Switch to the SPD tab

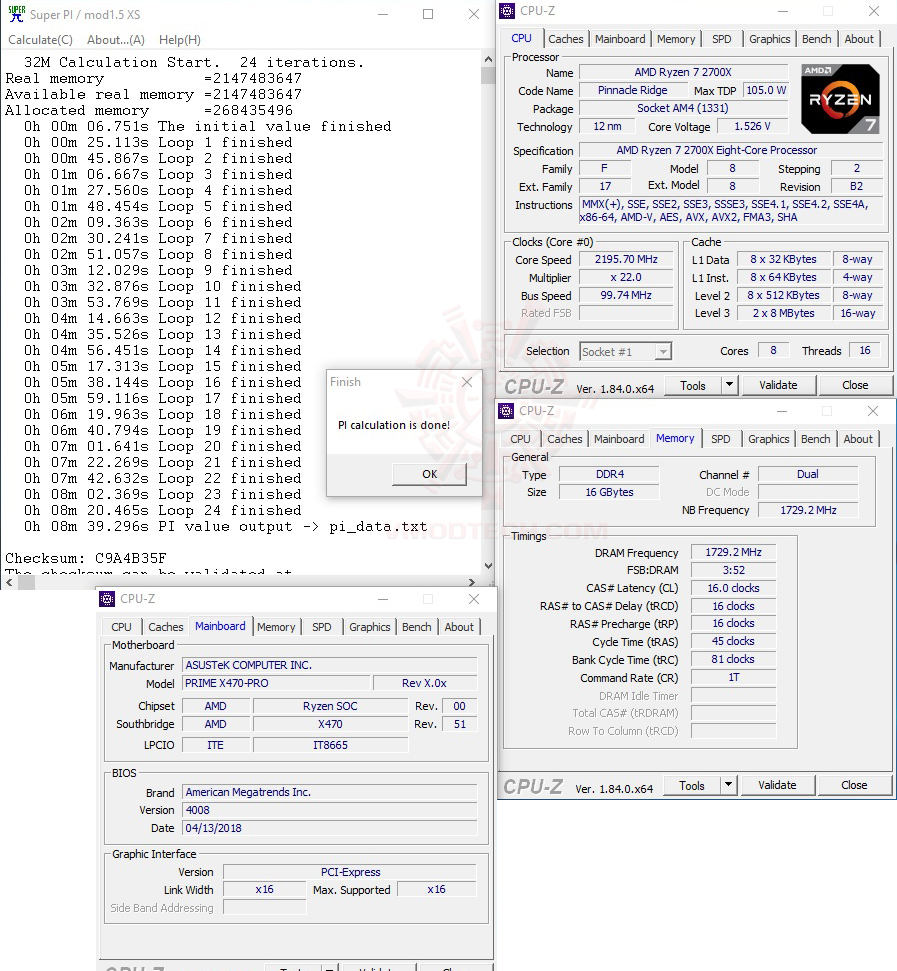pyautogui.click(x=723, y=38)
